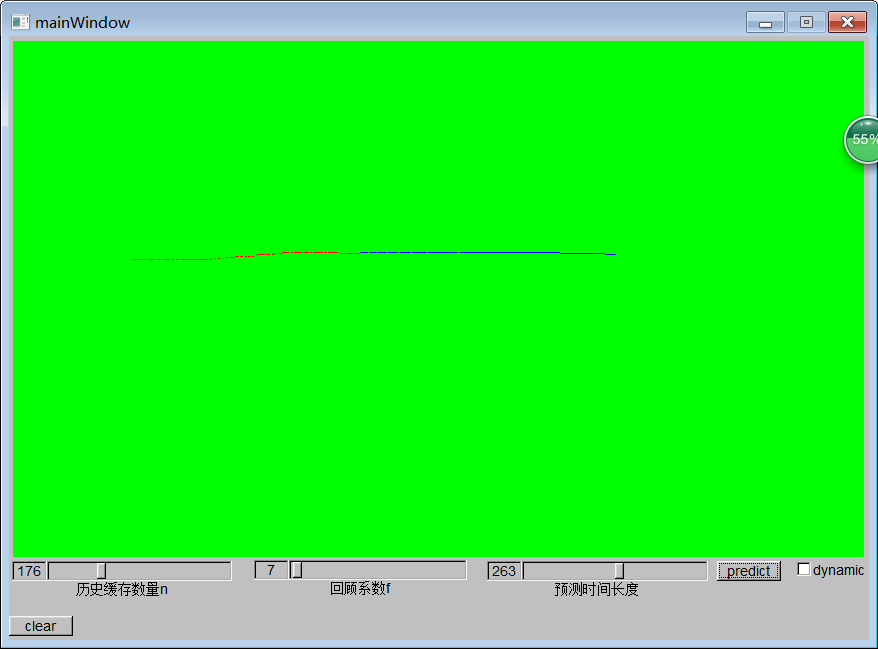Click the history buffer count n slider
The width and height of the screenshot is (878, 649).
pos(139,571)
